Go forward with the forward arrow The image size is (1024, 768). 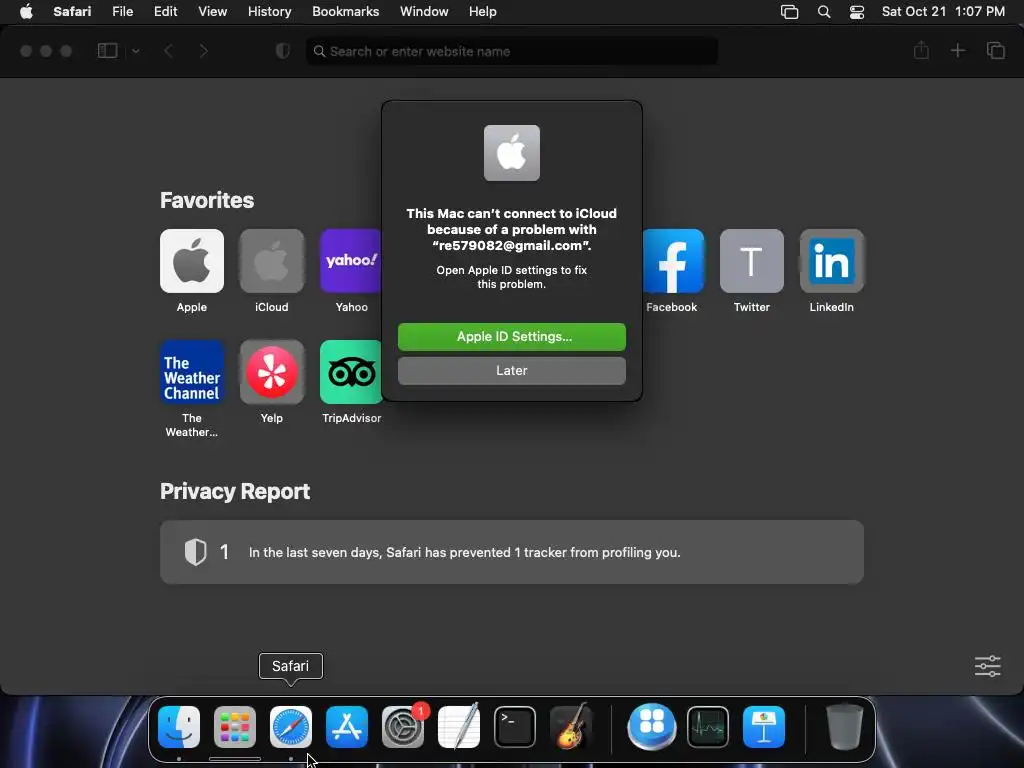coord(203,51)
